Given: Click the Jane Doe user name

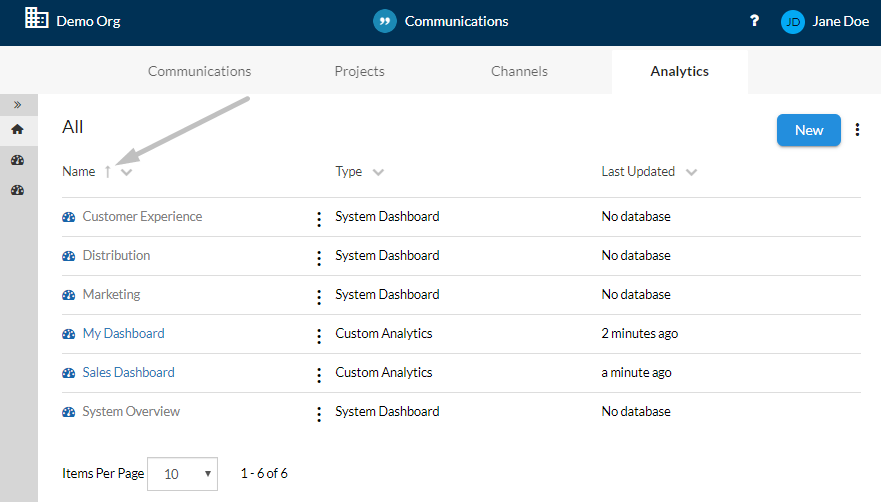Looking at the screenshot, I should click(x=841, y=21).
